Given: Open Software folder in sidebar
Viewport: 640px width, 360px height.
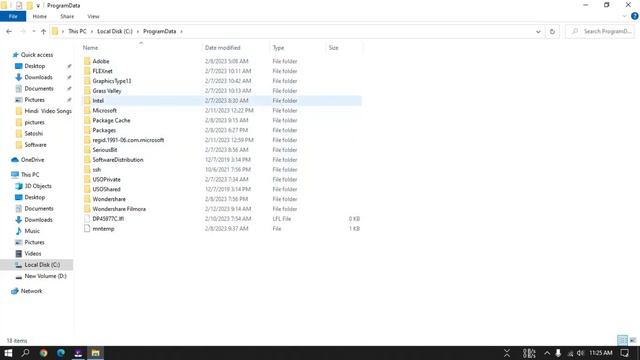Looking at the screenshot, I should pos(36,145).
